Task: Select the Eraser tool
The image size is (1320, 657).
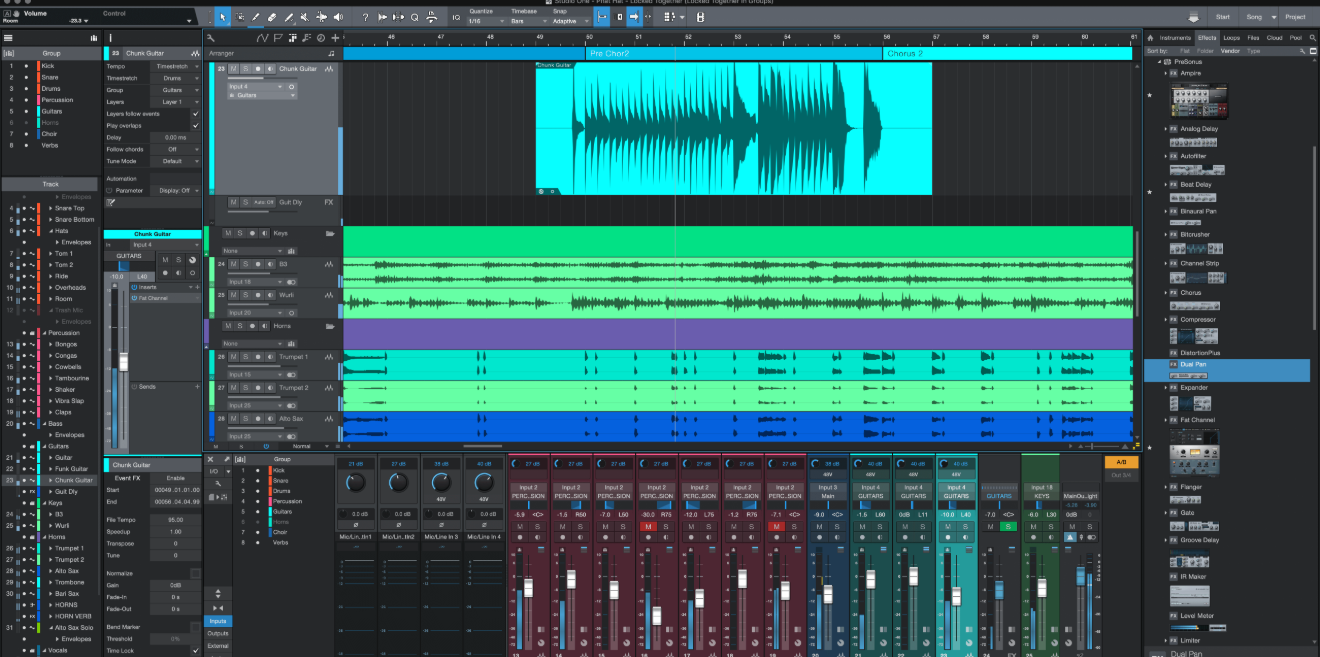Action: point(272,17)
